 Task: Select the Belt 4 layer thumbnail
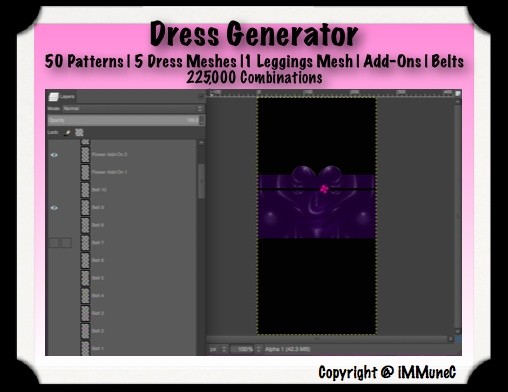pyautogui.click(x=85, y=296)
